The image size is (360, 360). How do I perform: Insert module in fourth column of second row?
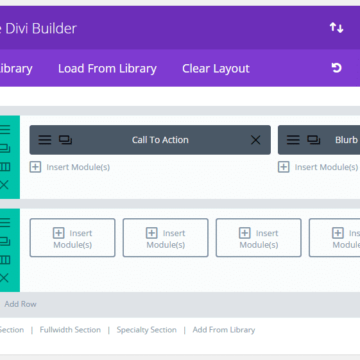(334, 238)
